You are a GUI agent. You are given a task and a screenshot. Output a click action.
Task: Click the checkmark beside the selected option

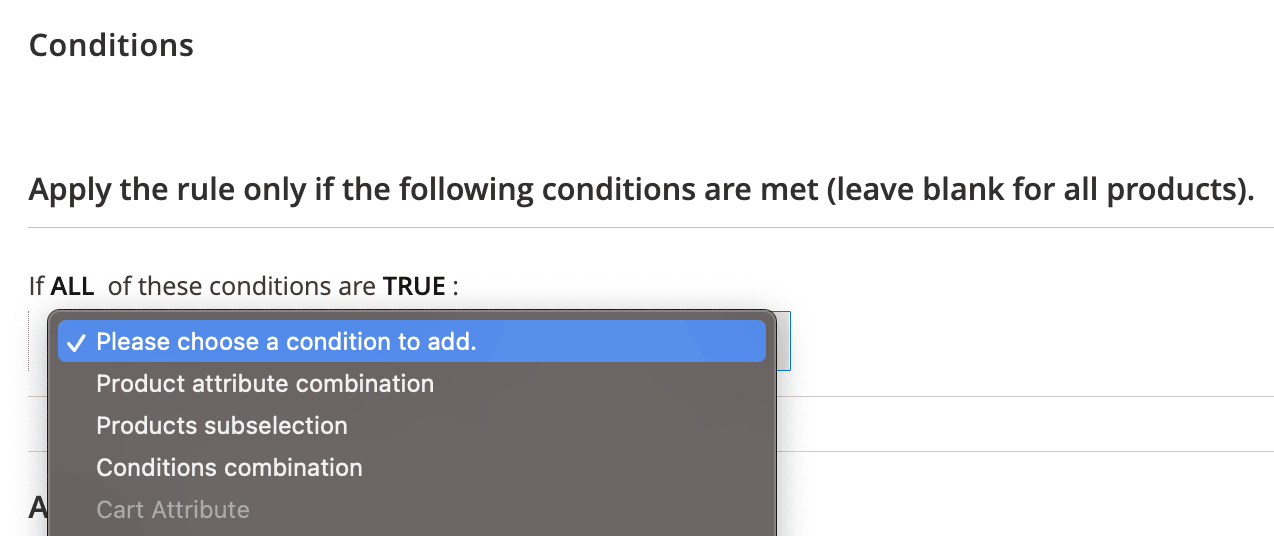tap(77, 343)
